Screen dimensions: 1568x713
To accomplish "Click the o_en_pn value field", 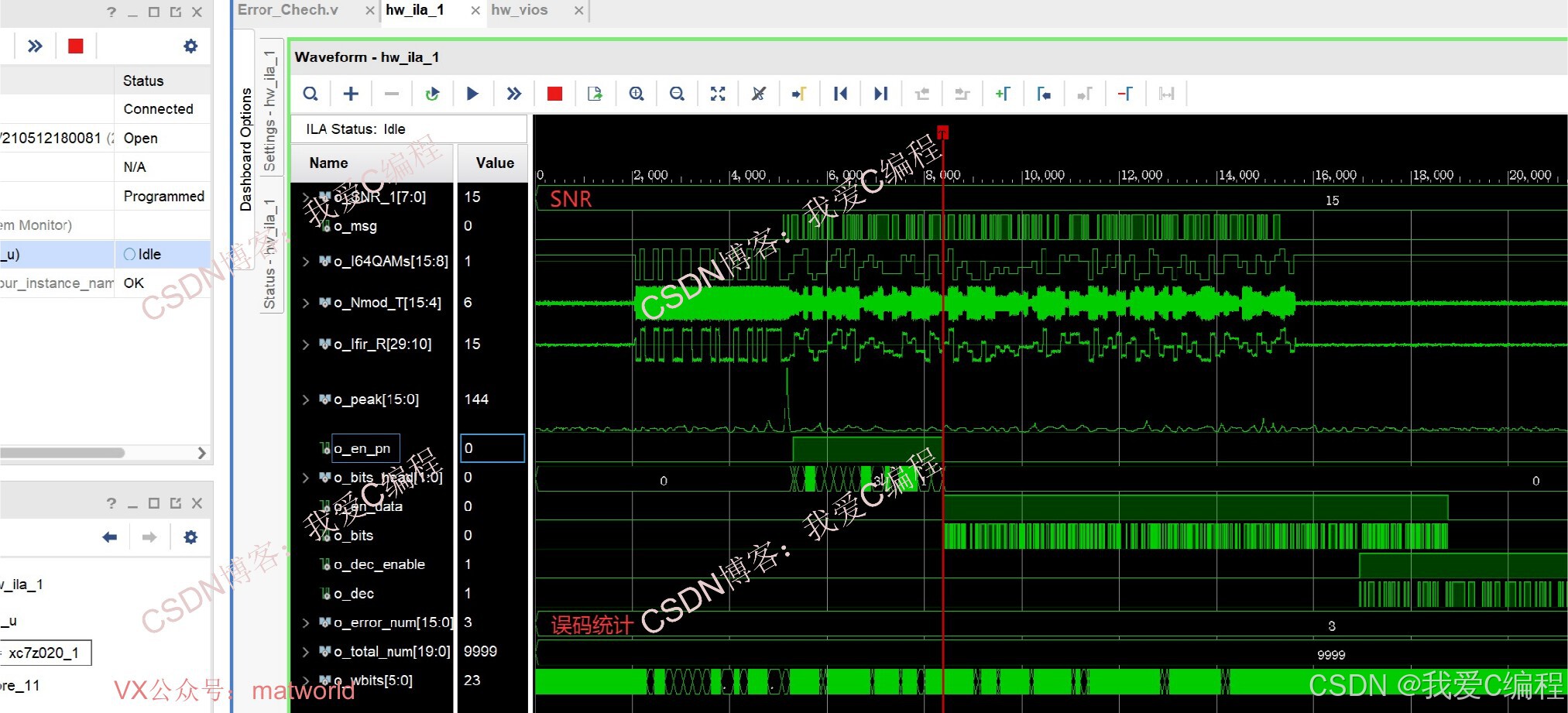I will click(492, 447).
